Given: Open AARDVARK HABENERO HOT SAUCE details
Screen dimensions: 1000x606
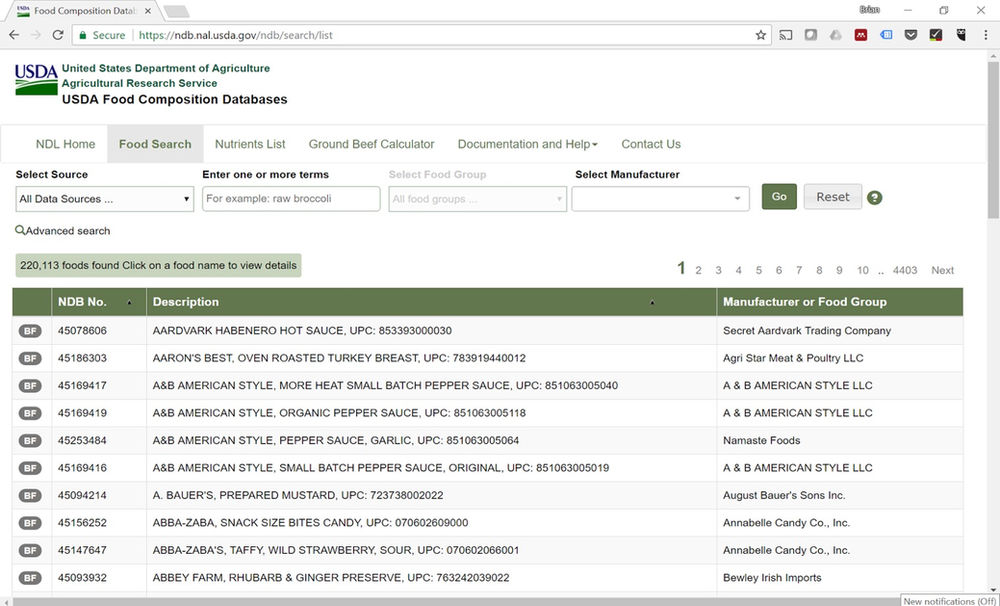Looking at the screenshot, I should pyautogui.click(x=302, y=331).
